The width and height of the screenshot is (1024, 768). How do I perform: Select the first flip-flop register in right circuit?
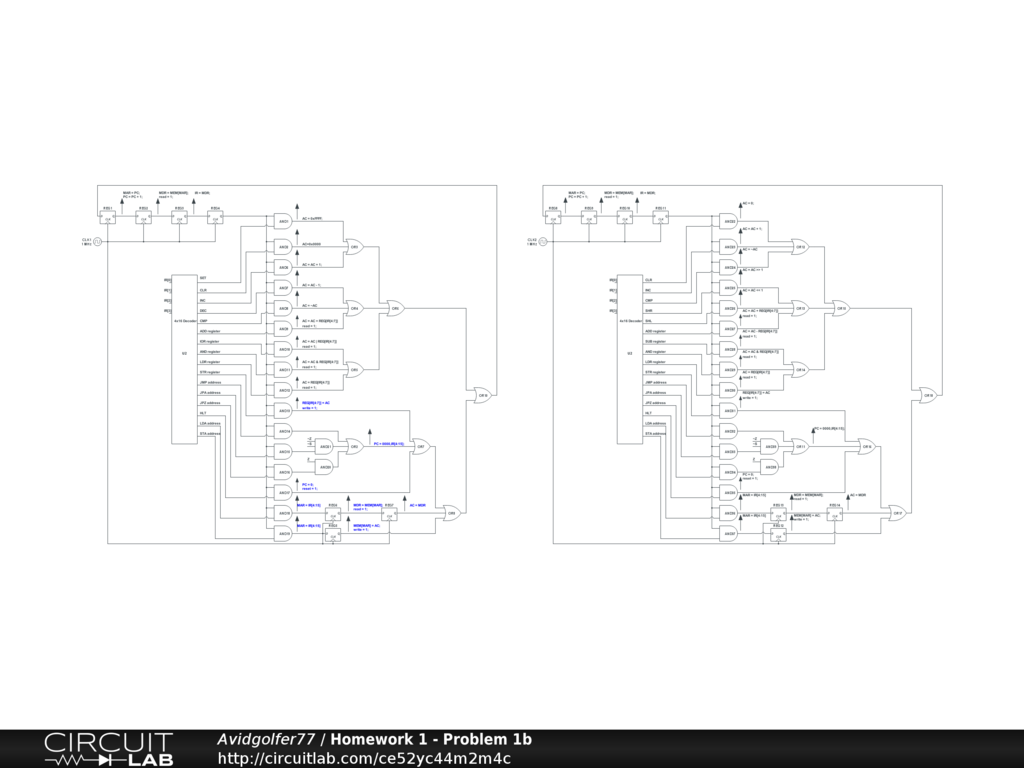(x=553, y=218)
